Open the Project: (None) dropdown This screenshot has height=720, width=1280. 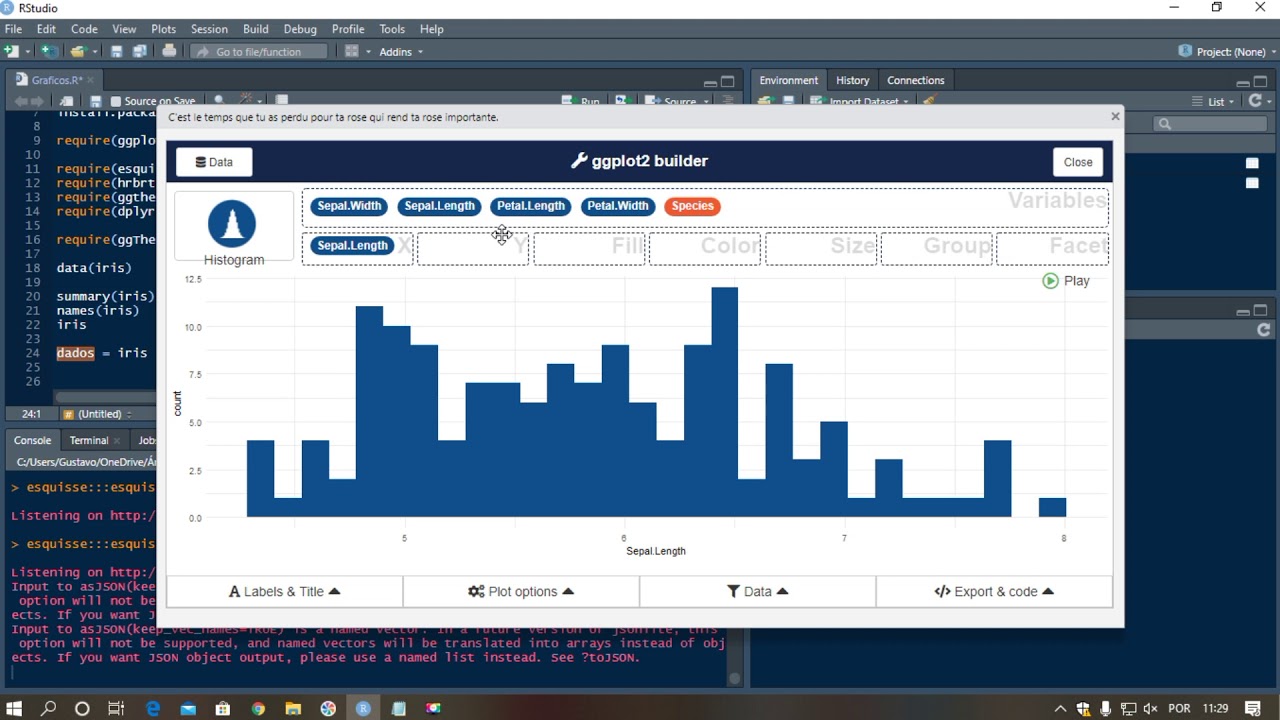click(x=1227, y=51)
